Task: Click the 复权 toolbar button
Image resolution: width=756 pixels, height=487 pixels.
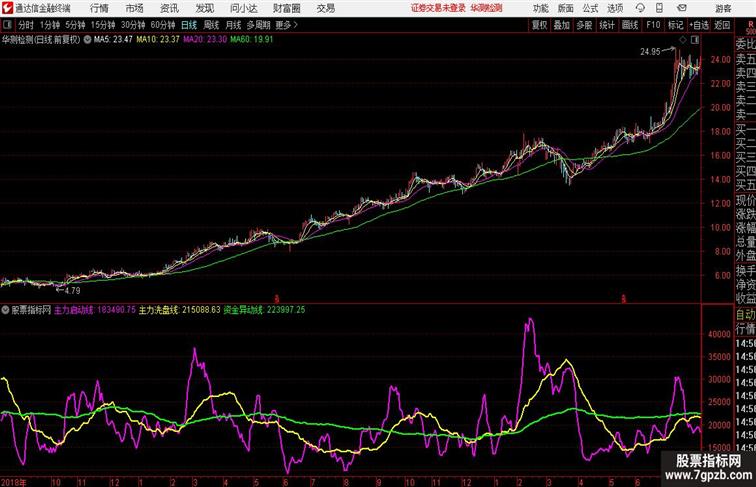Action: pyautogui.click(x=539, y=25)
